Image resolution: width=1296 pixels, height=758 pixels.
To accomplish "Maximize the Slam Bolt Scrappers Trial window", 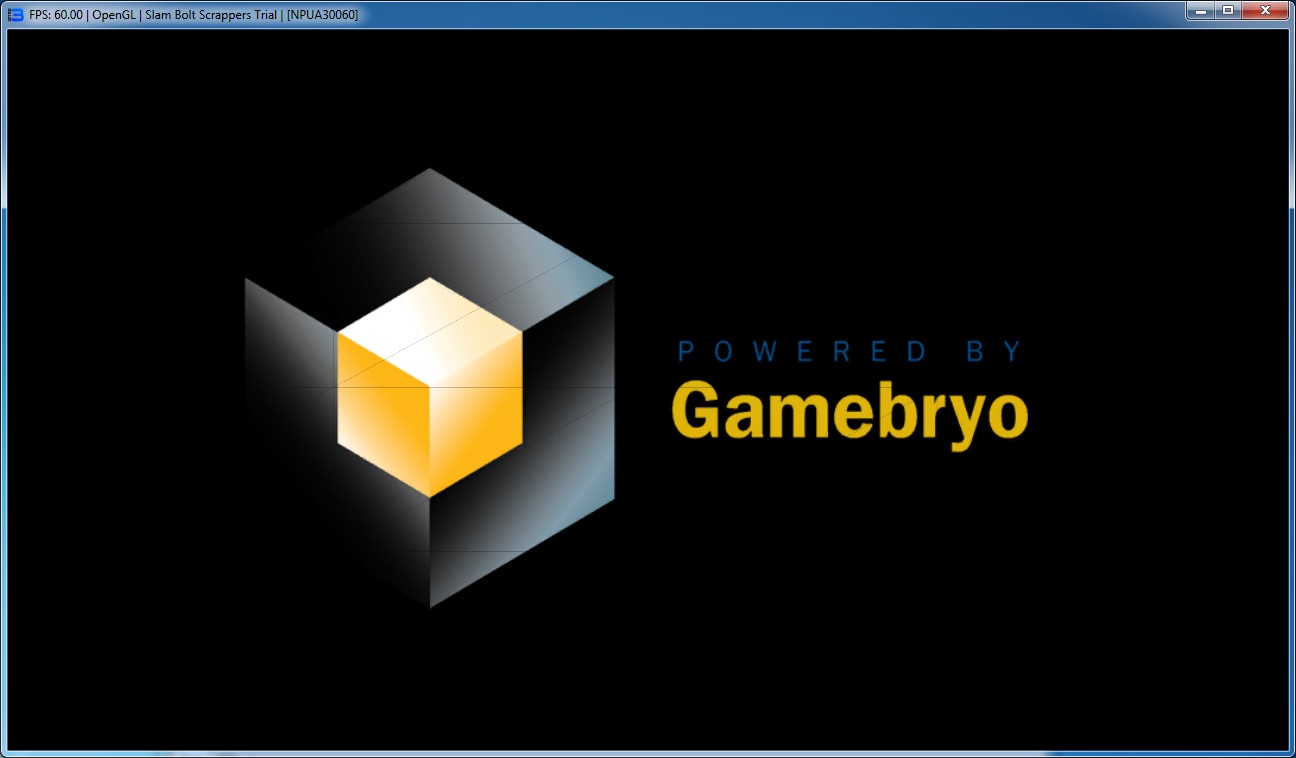I will pos(1227,10).
